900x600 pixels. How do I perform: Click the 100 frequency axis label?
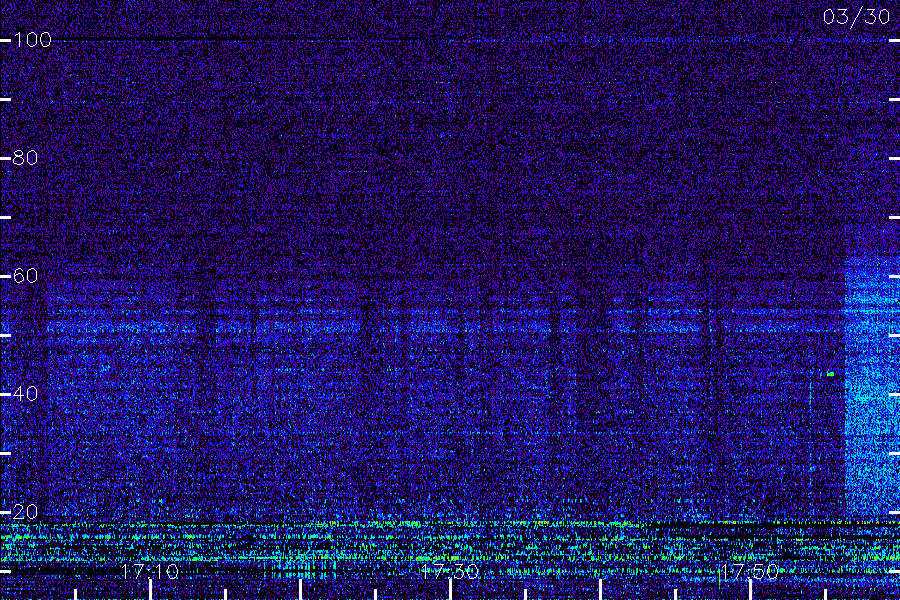point(32,40)
